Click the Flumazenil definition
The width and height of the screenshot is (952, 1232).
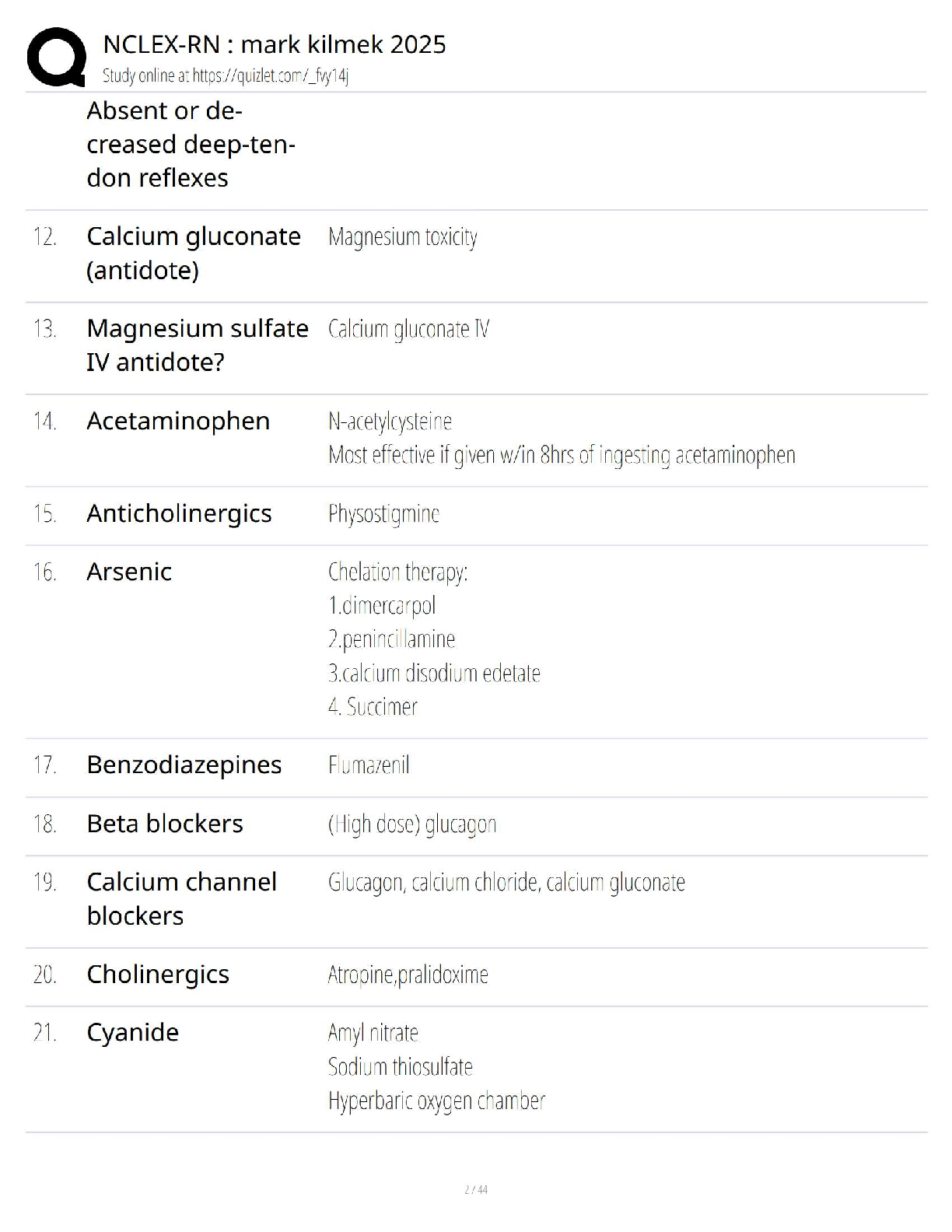369,765
